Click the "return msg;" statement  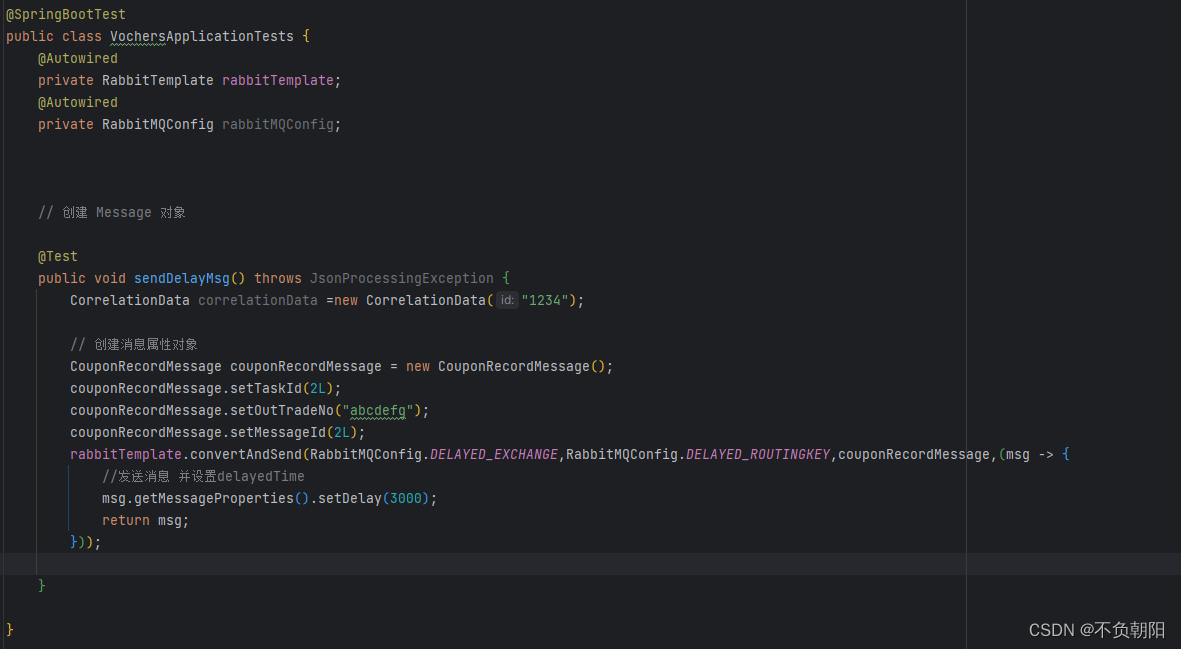pyautogui.click(x=145, y=520)
